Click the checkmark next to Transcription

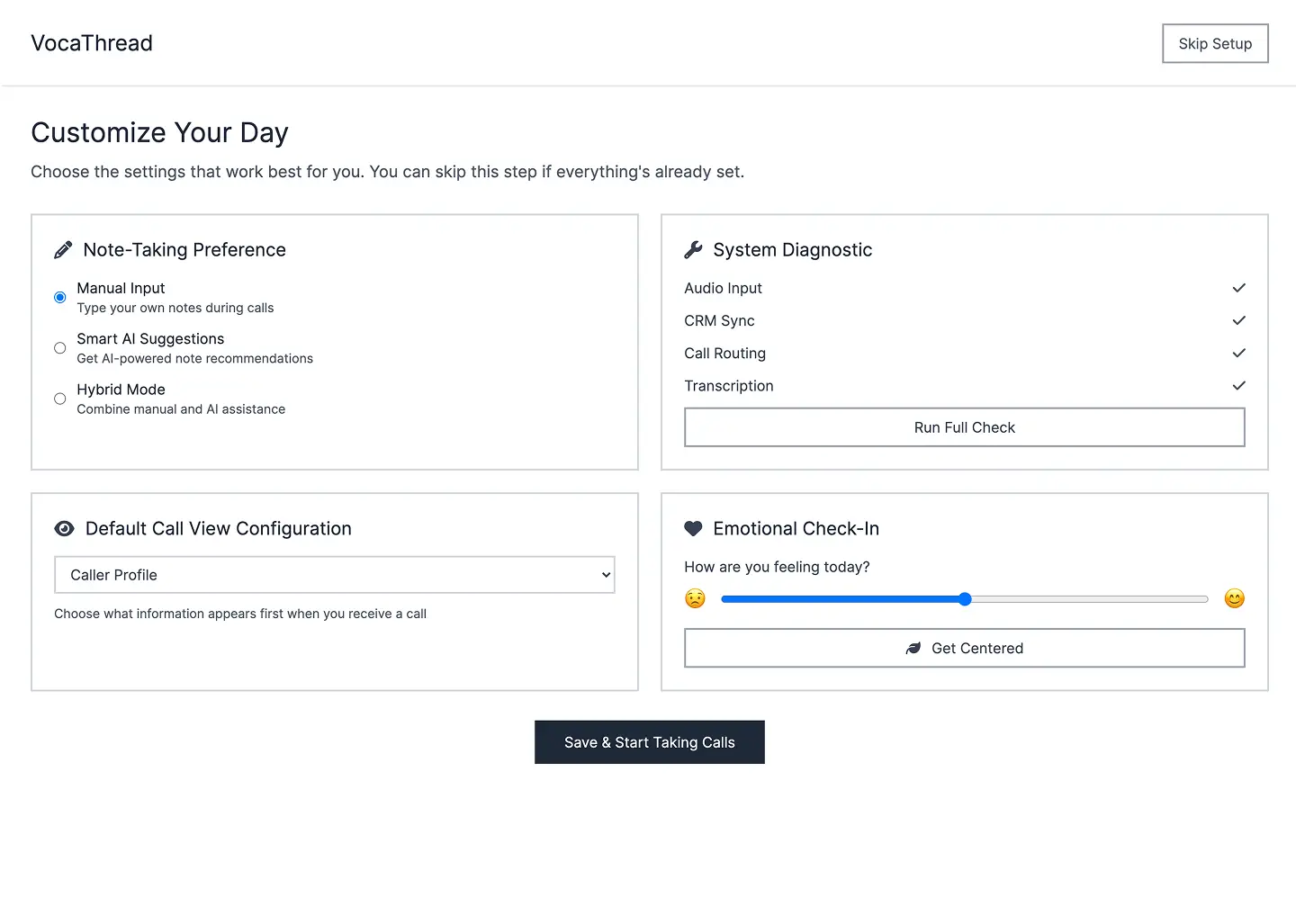1238,385
